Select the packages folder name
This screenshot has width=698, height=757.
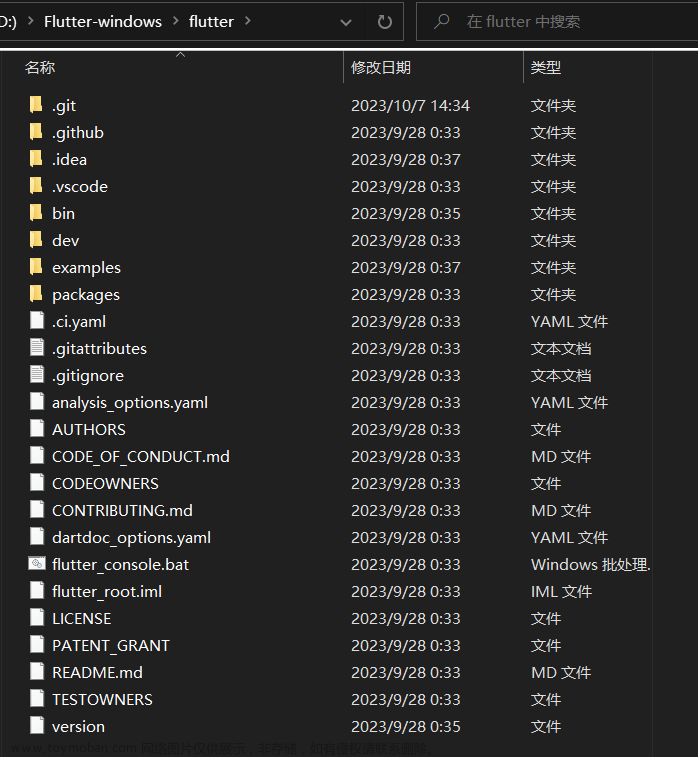(86, 295)
